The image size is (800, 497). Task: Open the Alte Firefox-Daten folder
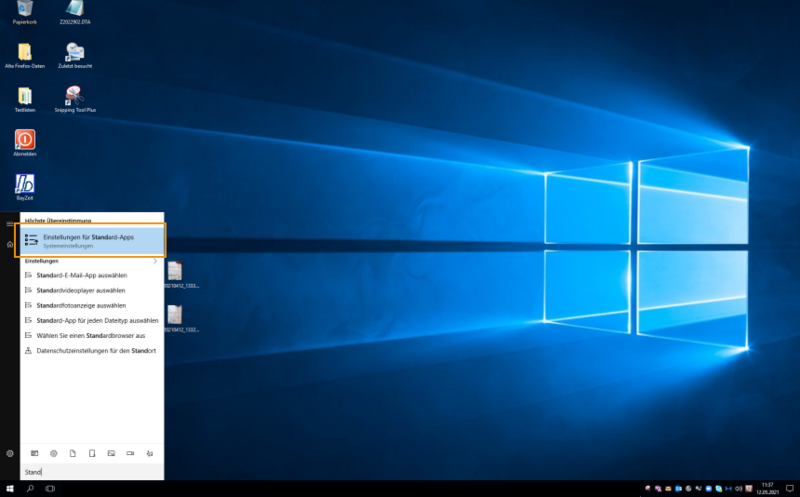25,52
